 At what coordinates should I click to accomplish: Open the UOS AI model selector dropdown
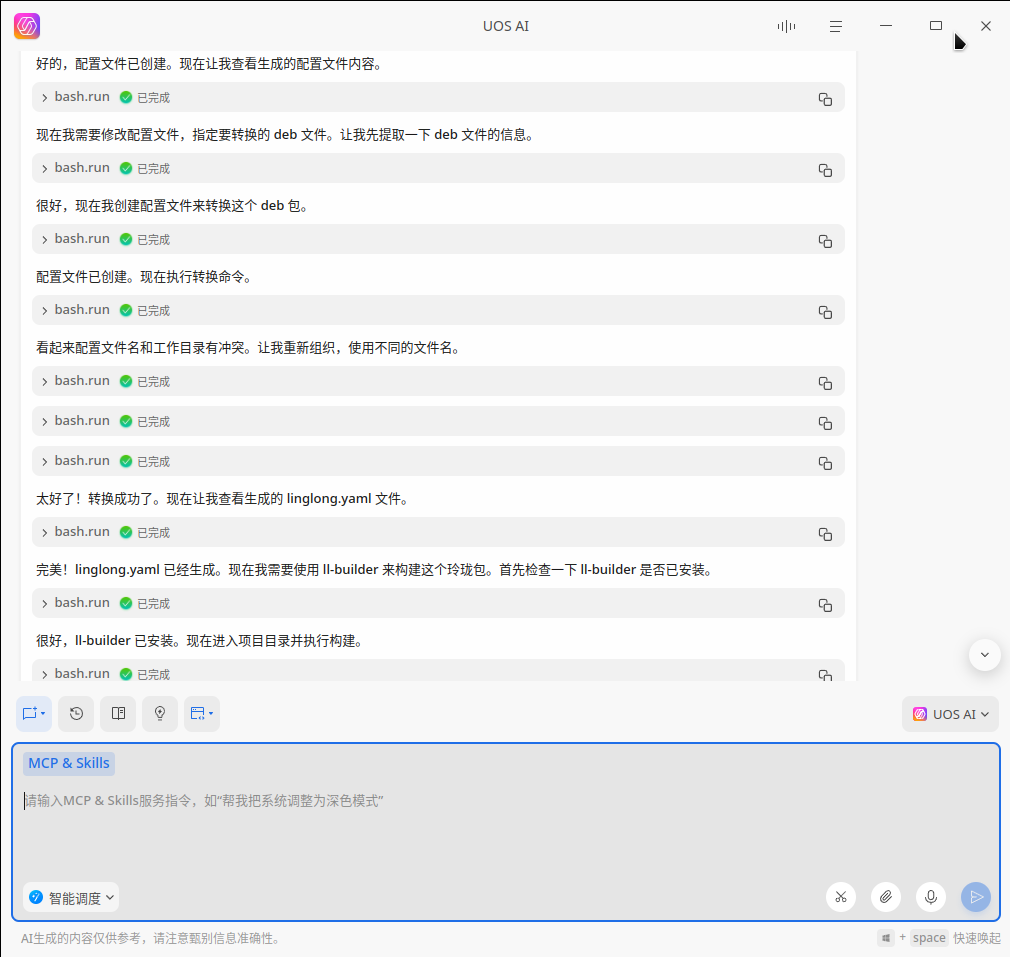pos(950,714)
